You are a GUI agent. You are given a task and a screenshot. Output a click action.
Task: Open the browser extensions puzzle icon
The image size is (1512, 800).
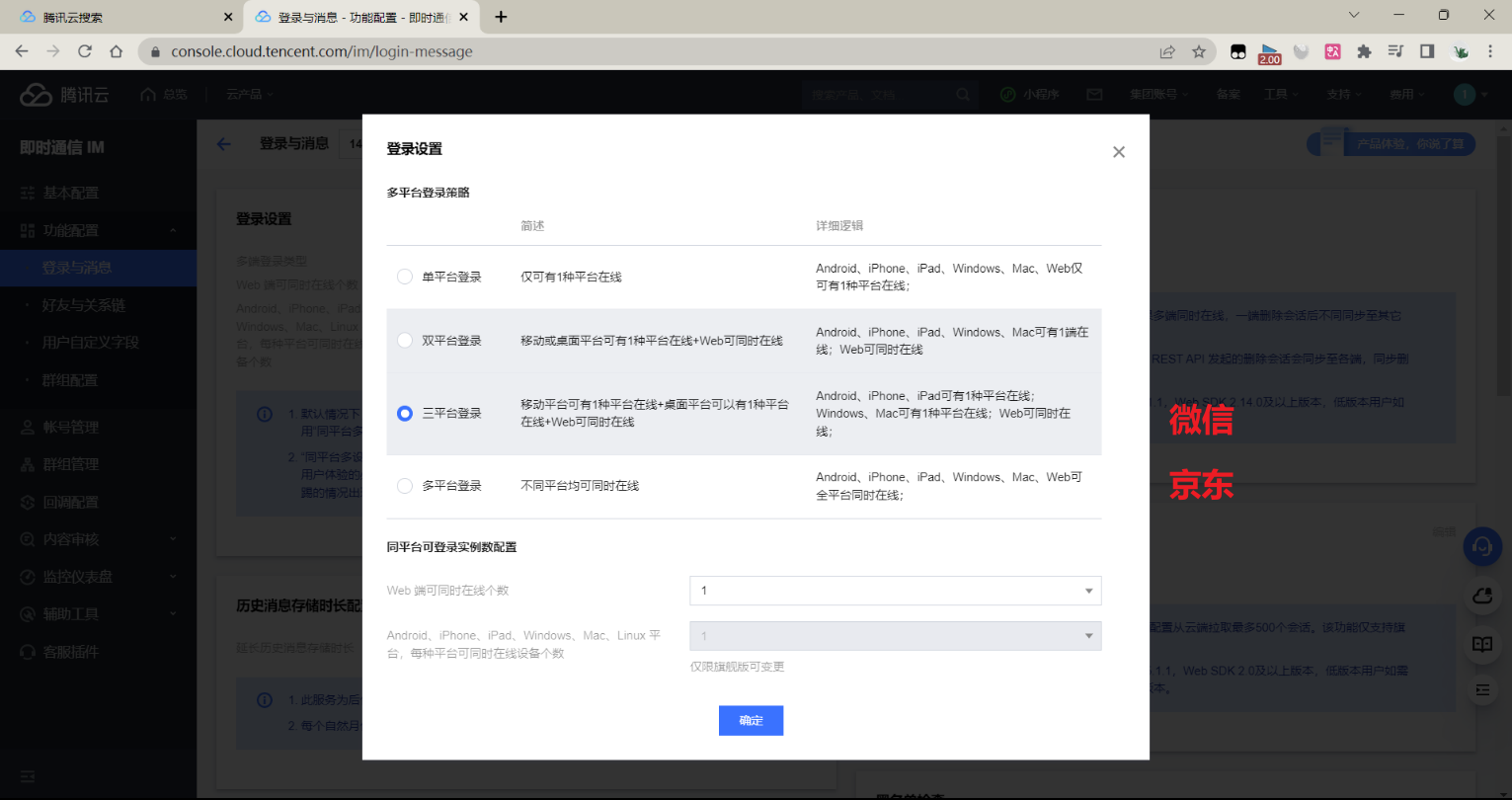pyautogui.click(x=1364, y=51)
